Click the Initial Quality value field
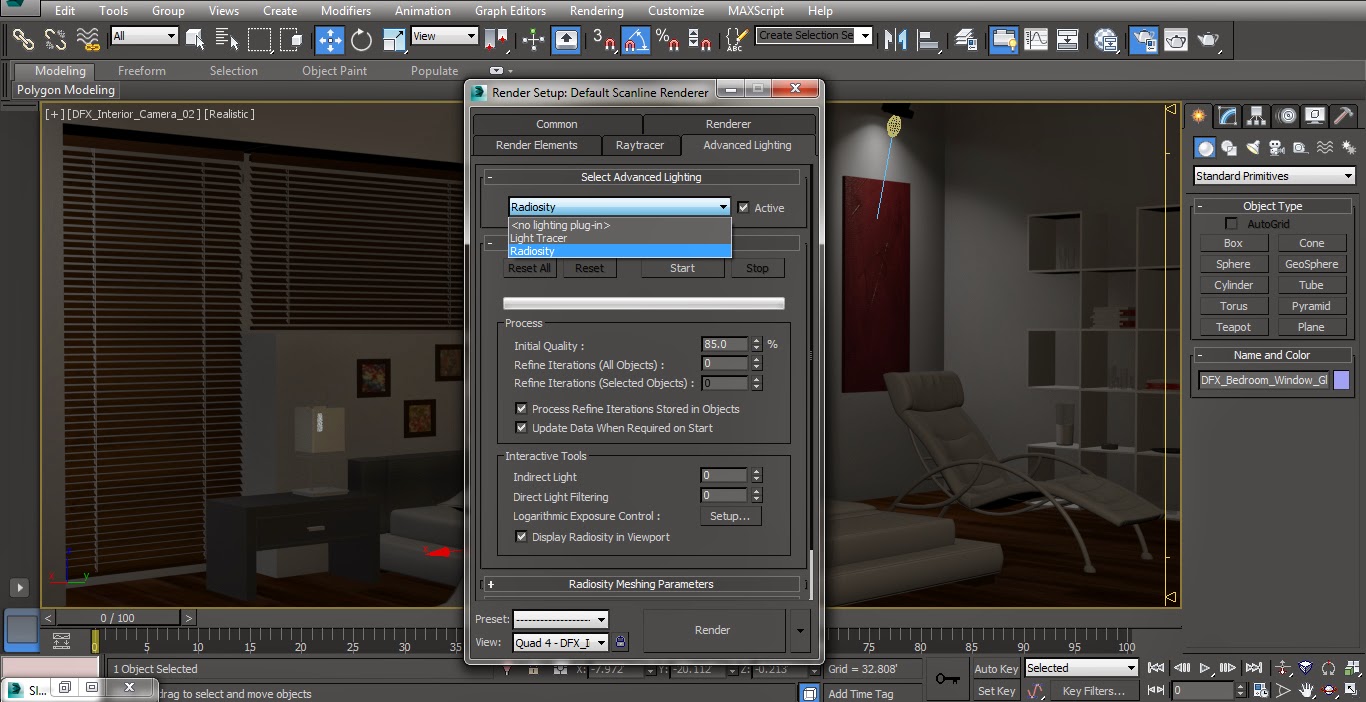 (x=723, y=343)
